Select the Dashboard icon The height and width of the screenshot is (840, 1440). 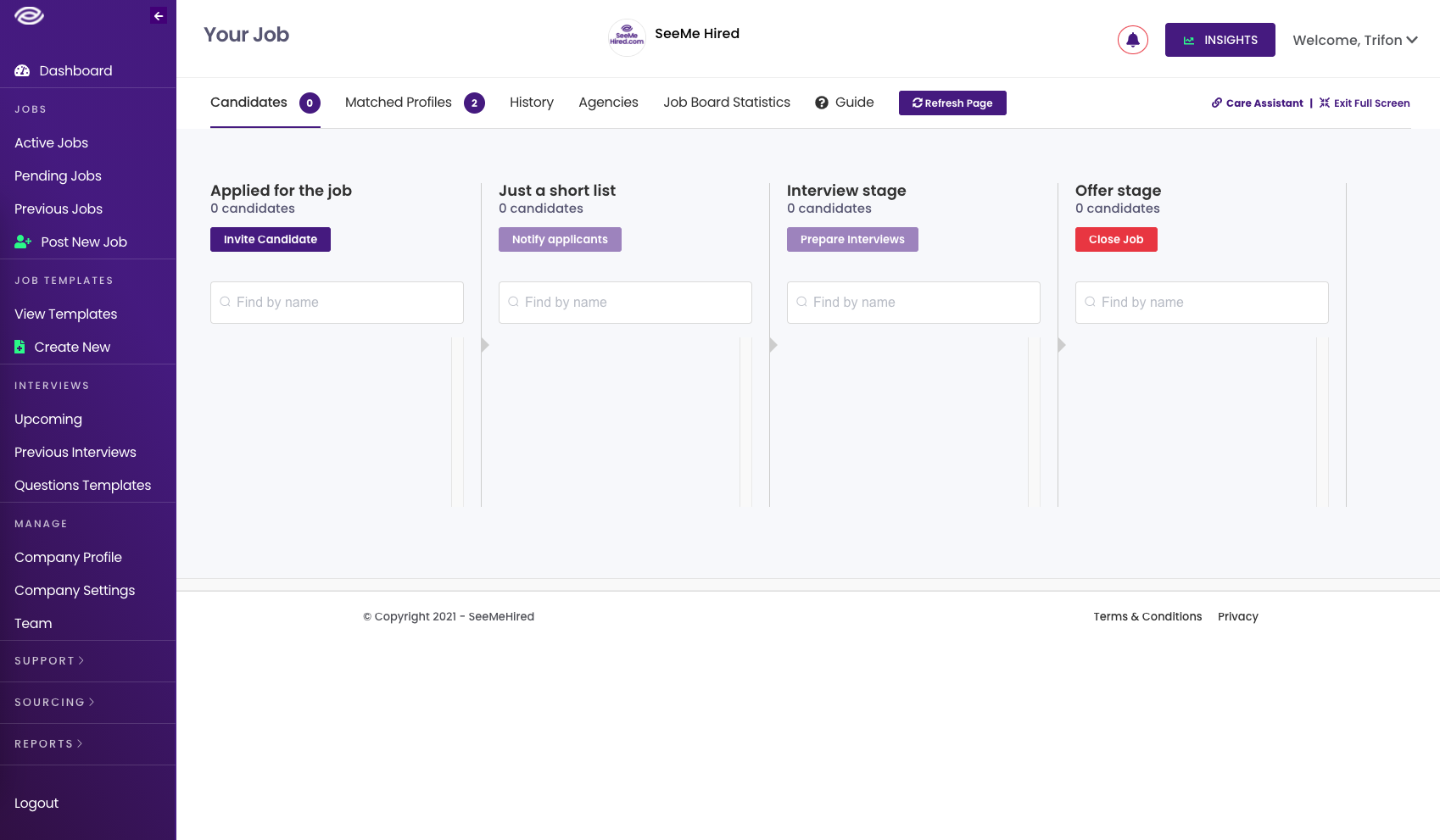click(21, 70)
